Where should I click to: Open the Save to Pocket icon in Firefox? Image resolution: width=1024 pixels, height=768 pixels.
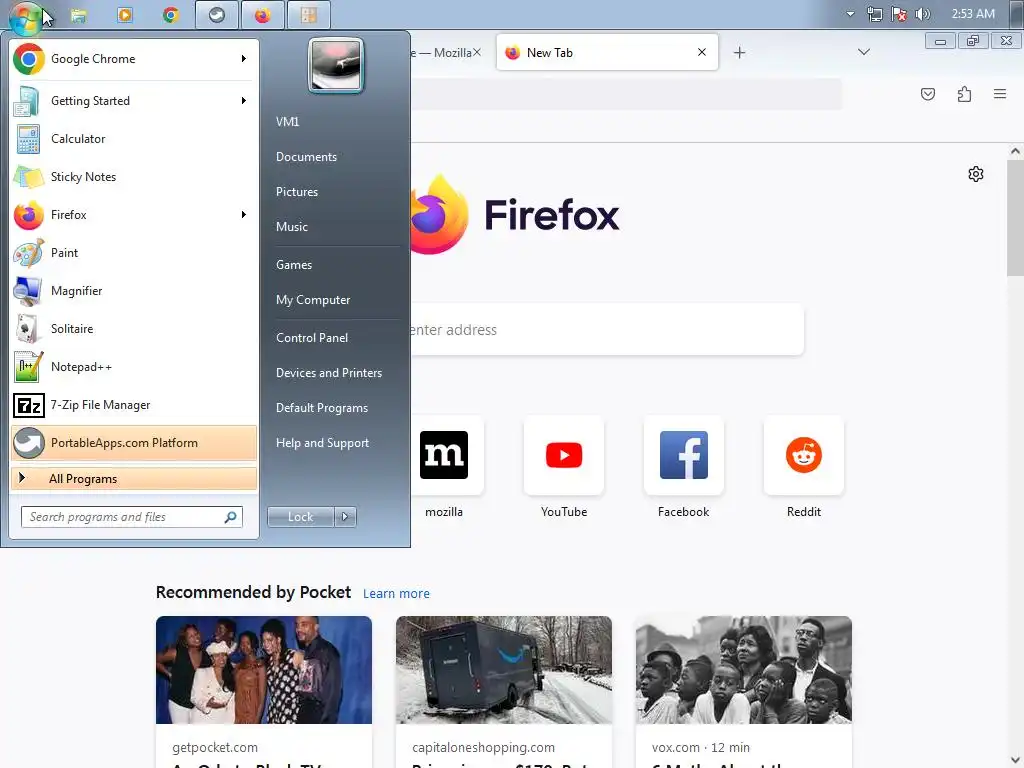coord(927,95)
